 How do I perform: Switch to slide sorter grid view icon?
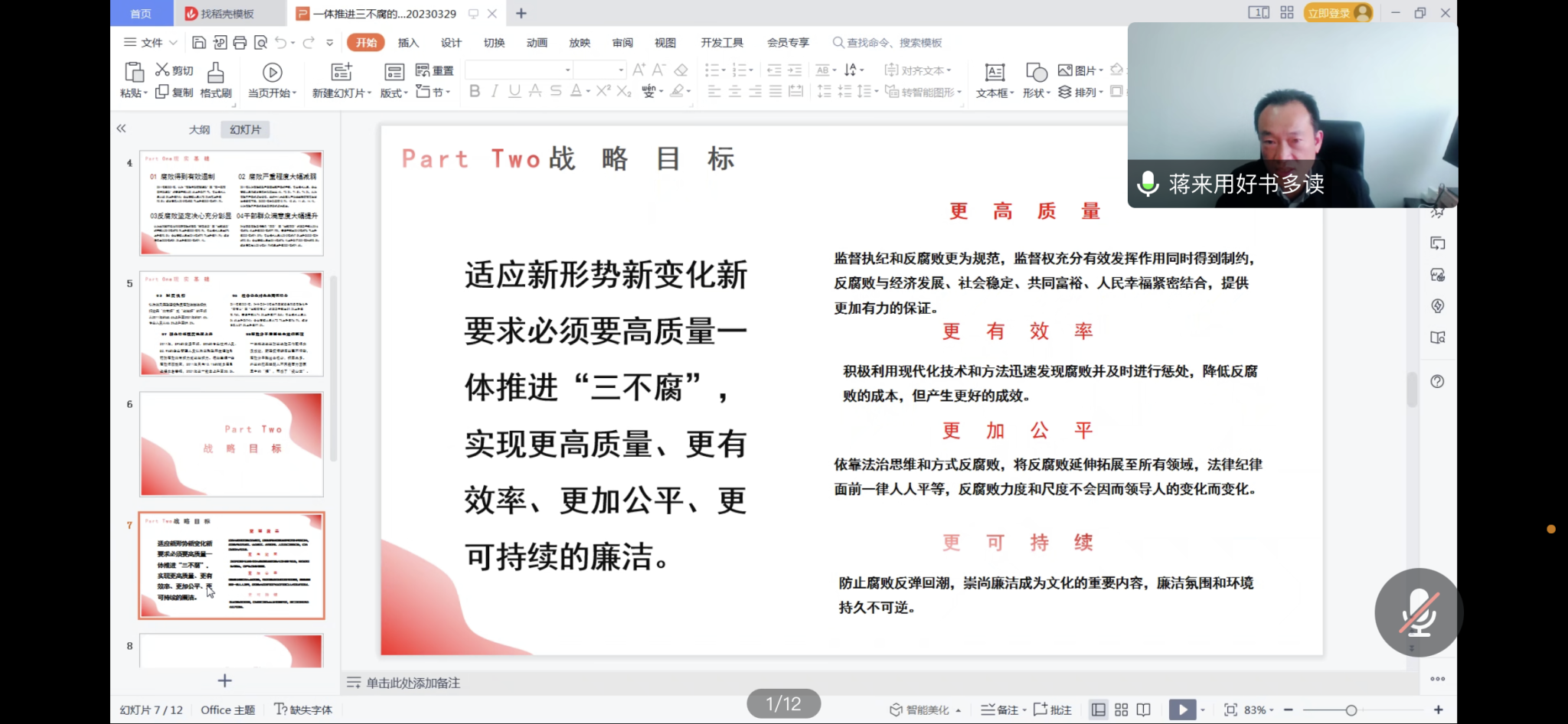1121,709
